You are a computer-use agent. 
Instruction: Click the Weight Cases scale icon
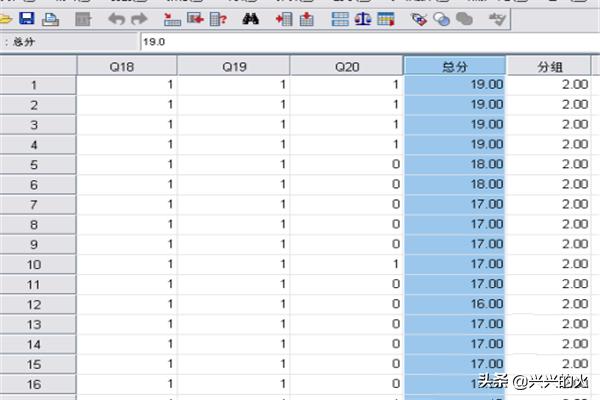click(x=362, y=19)
